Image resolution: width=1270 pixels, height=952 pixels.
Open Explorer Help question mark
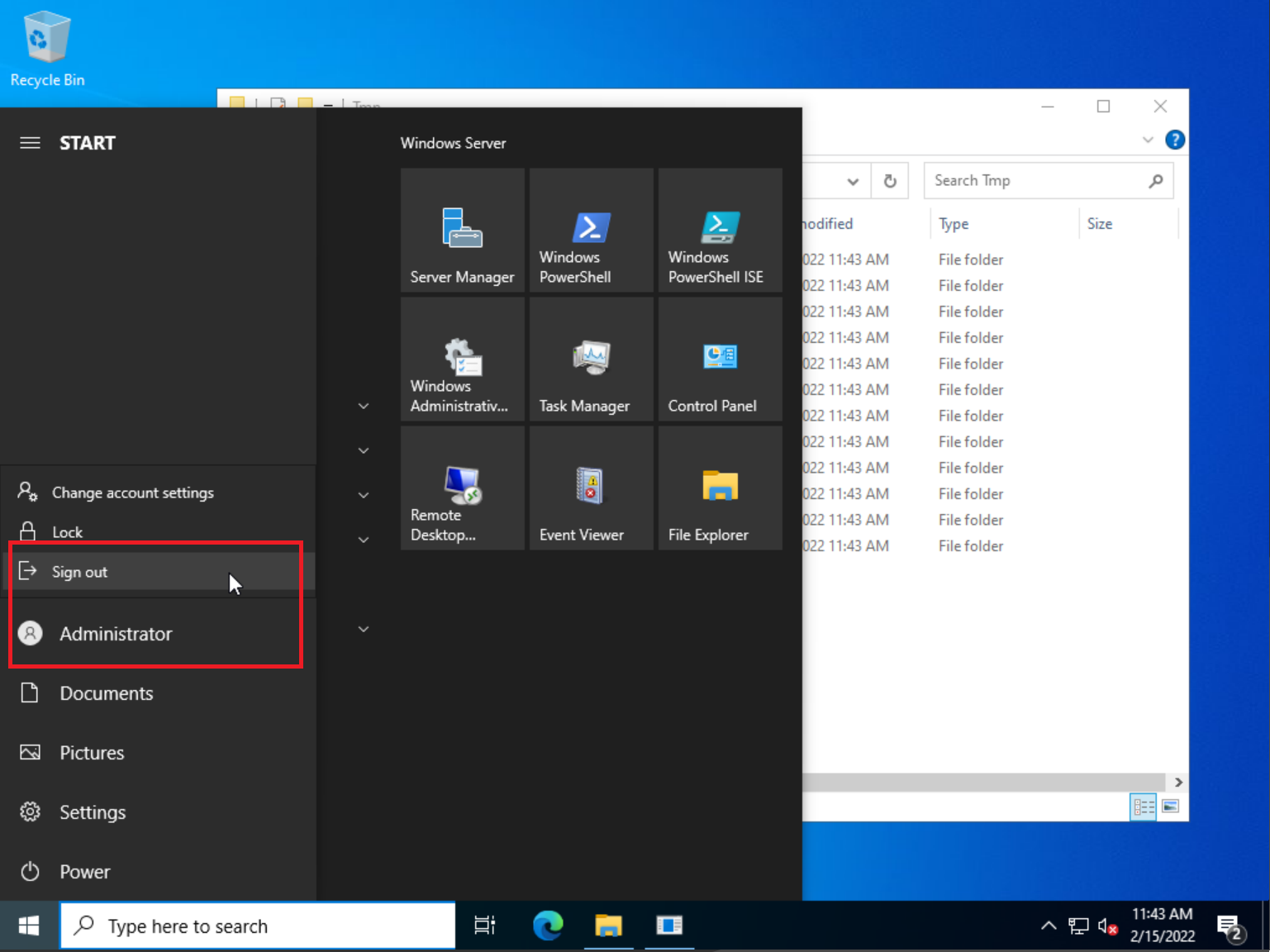tap(1175, 140)
